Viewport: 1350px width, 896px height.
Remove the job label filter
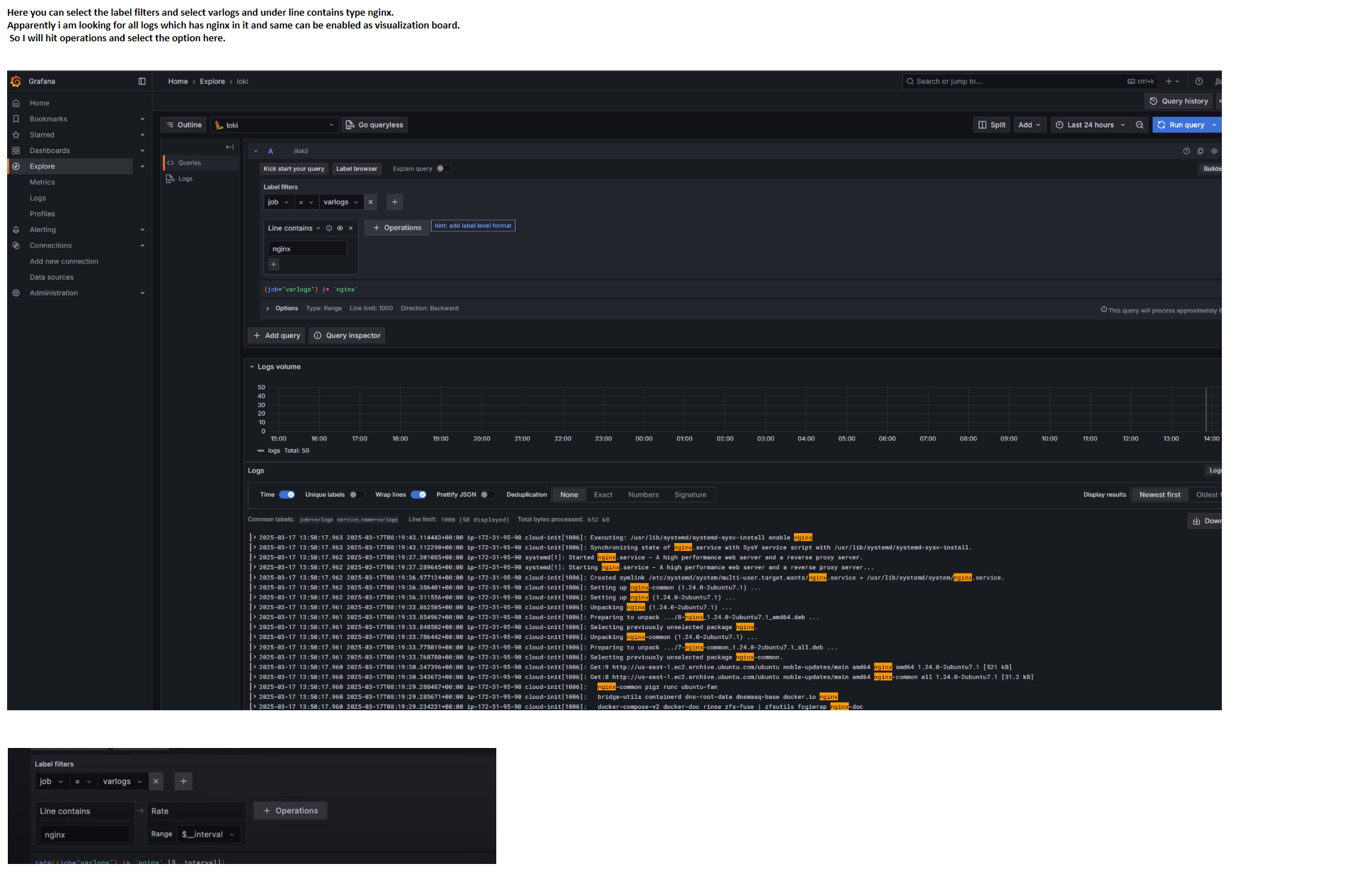[370, 202]
